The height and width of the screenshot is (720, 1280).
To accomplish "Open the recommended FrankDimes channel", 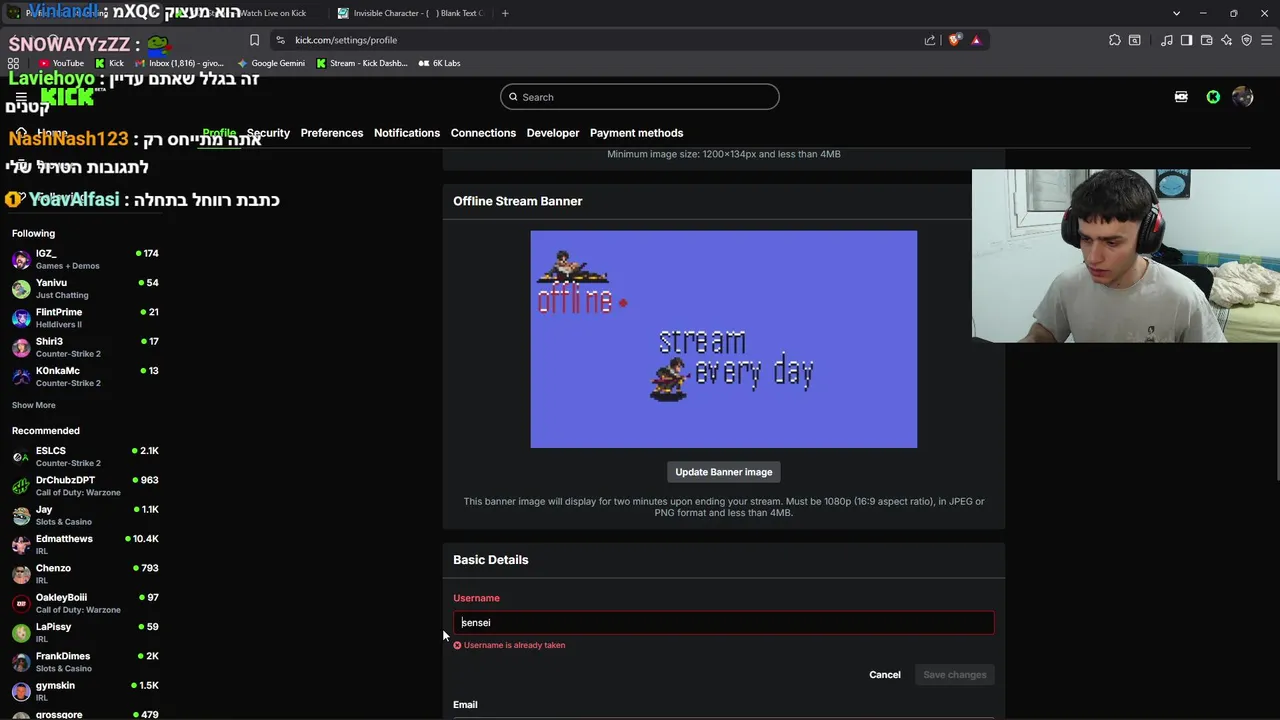I will [x=85, y=661].
